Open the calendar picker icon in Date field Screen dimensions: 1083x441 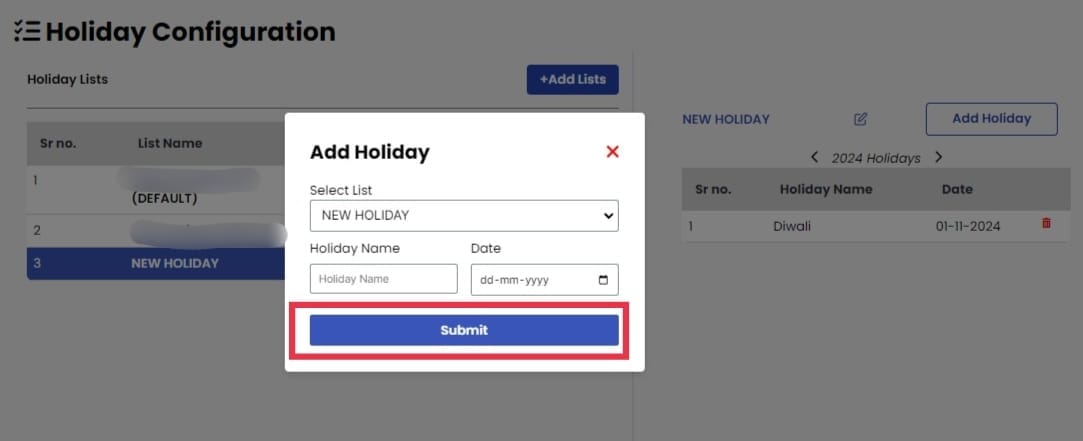(603, 281)
